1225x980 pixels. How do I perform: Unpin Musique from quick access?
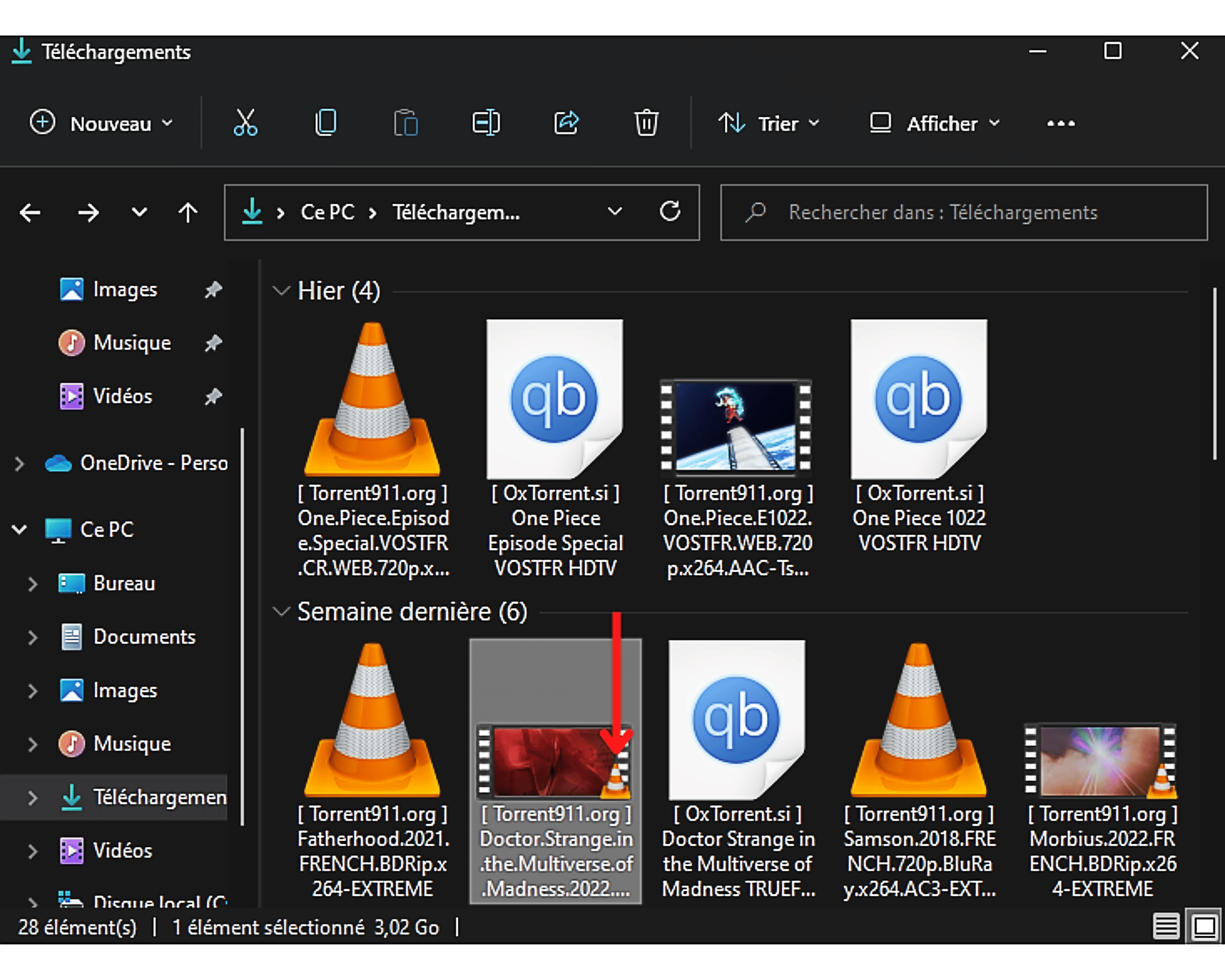[x=213, y=342]
